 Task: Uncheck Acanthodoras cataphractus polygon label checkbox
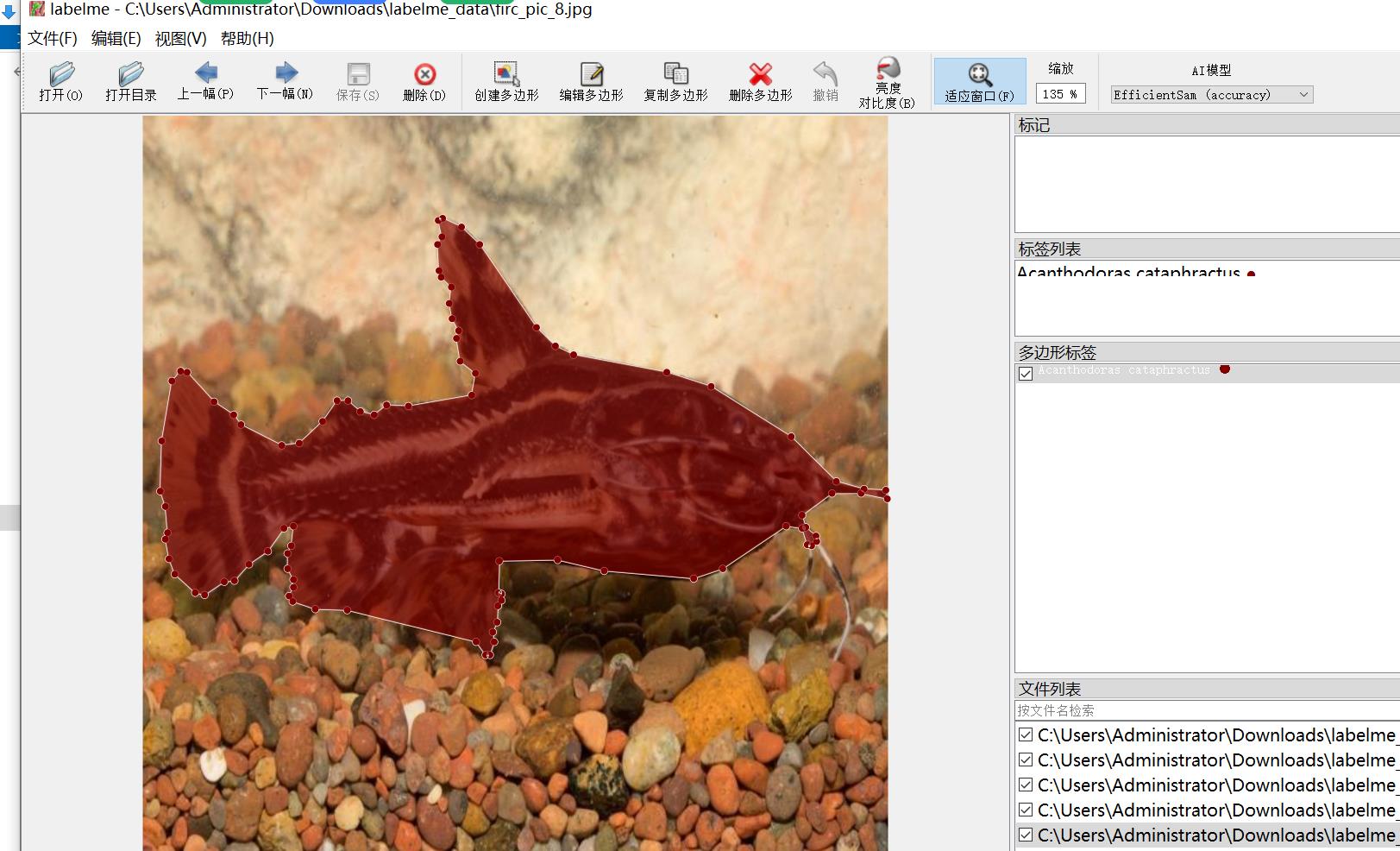1026,374
